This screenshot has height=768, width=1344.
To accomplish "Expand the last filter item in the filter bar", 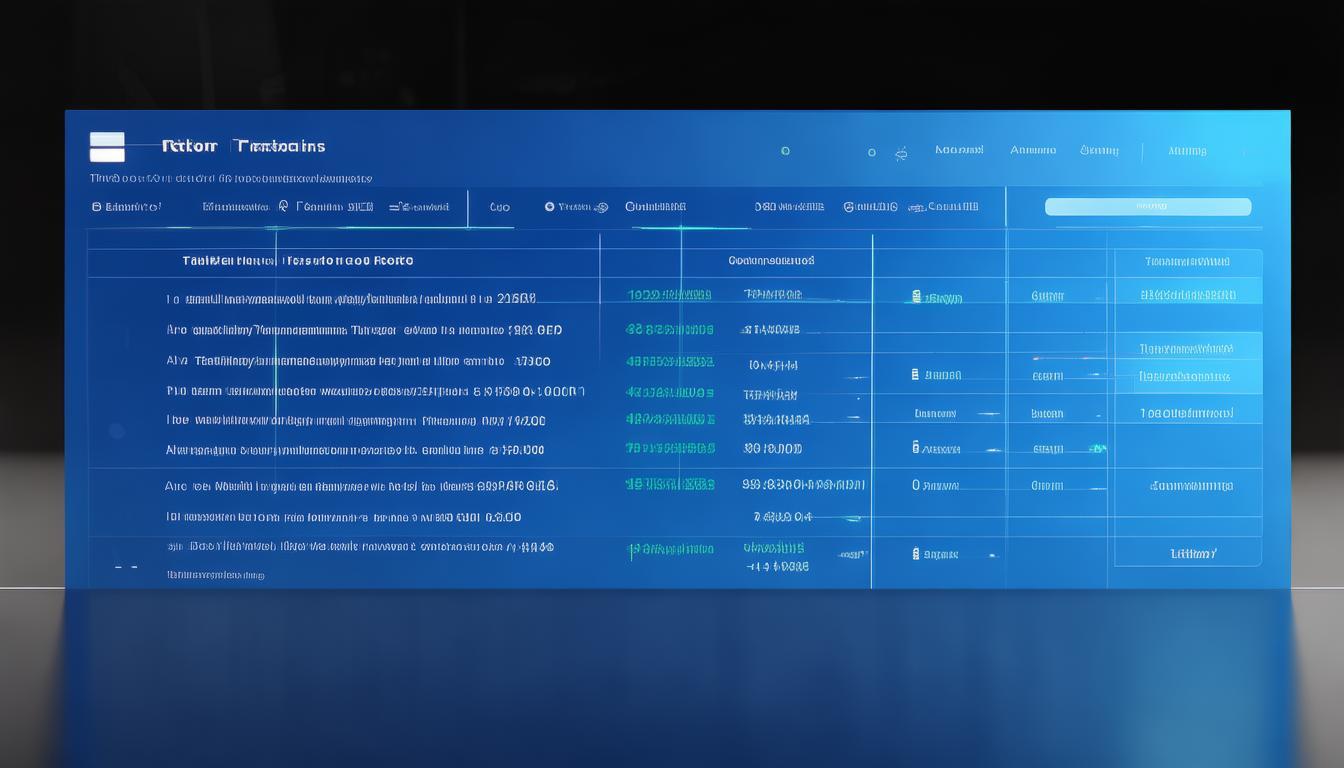I will tap(952, 207).
